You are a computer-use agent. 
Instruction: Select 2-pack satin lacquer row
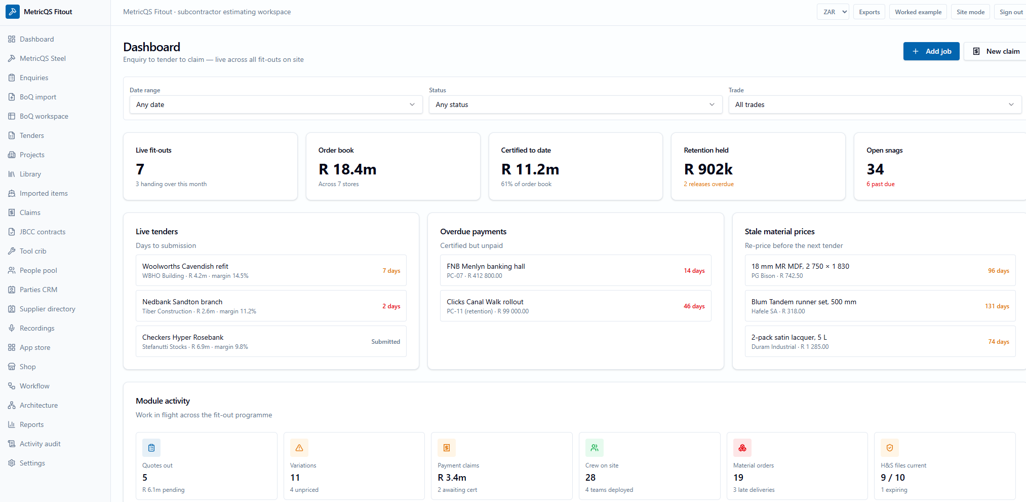point(880,341)
